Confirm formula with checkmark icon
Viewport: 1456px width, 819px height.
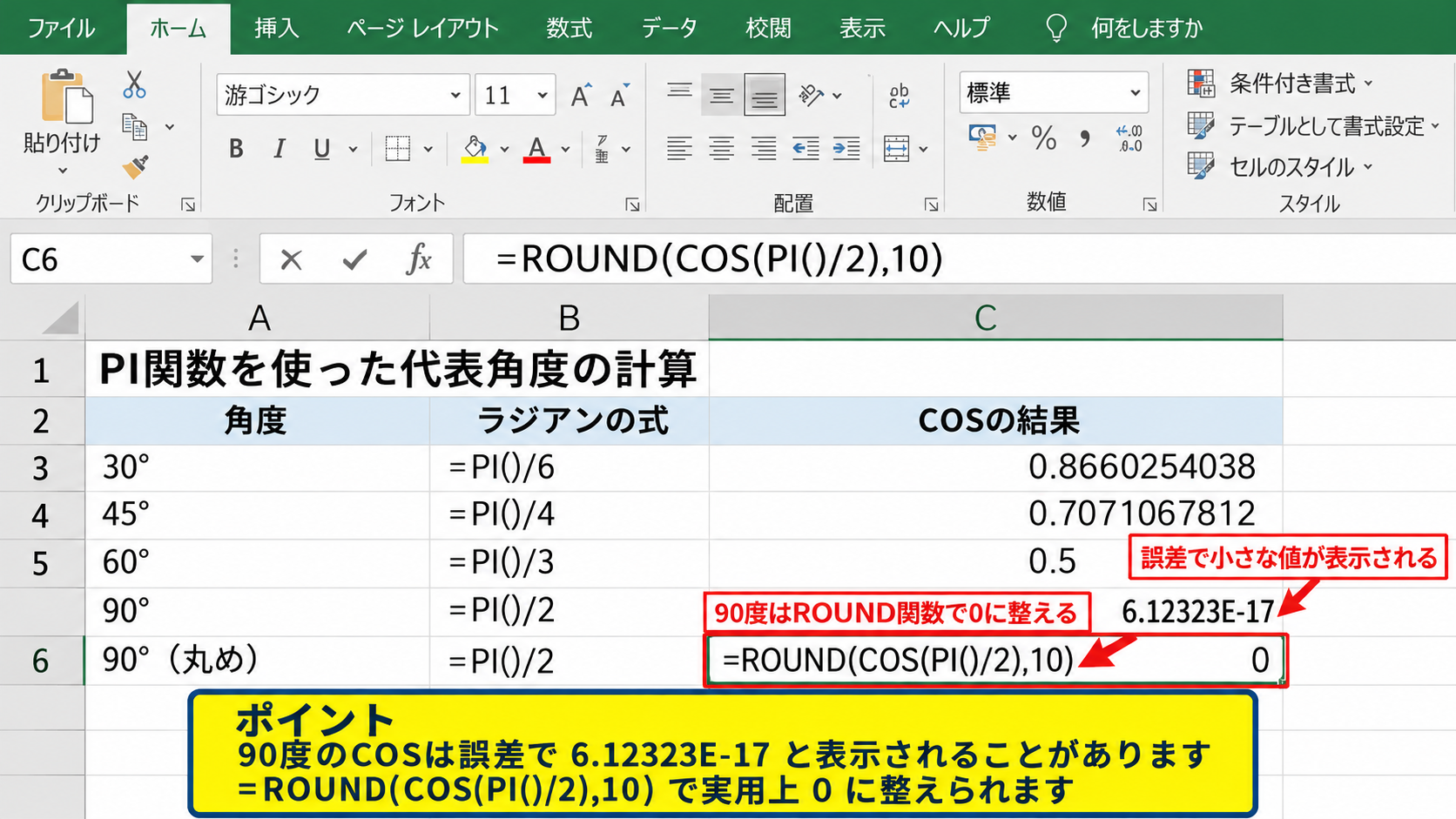(x=354, y=259)
